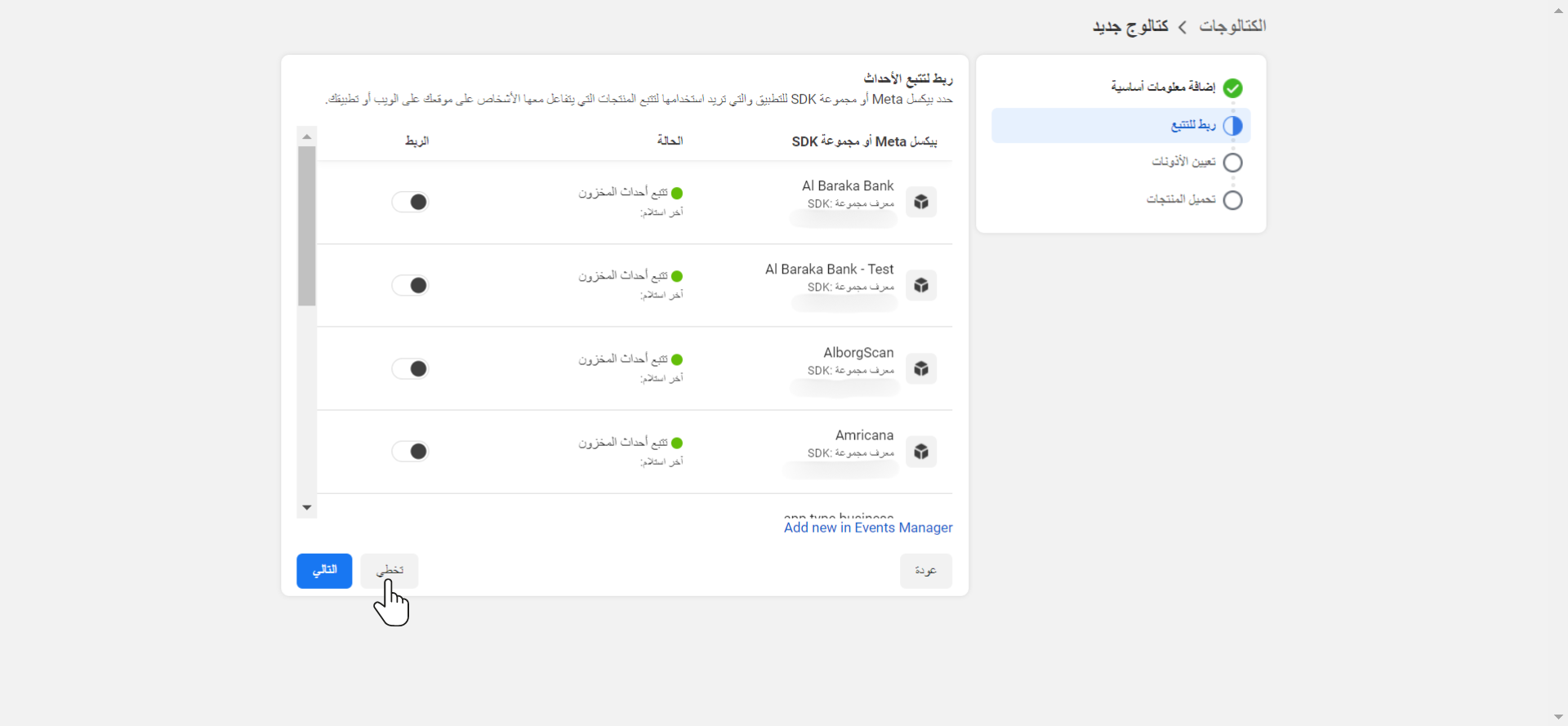Image resolution: width=1568 pixels, height=726 pixels.
Task: Click the list scrollbar down arrow
Action: click(307, 507)
